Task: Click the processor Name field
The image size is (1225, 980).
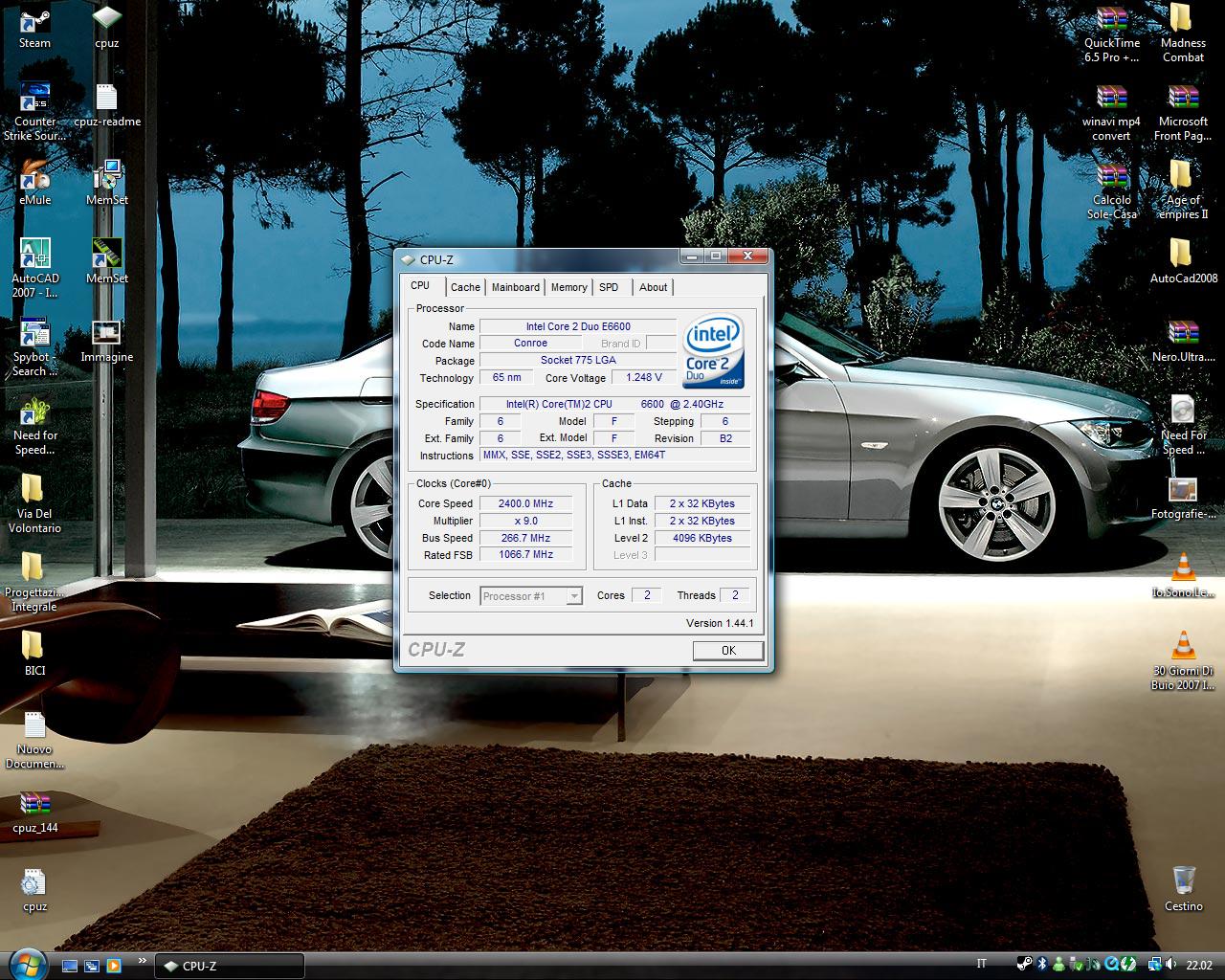Action: [x=578, y=326]
